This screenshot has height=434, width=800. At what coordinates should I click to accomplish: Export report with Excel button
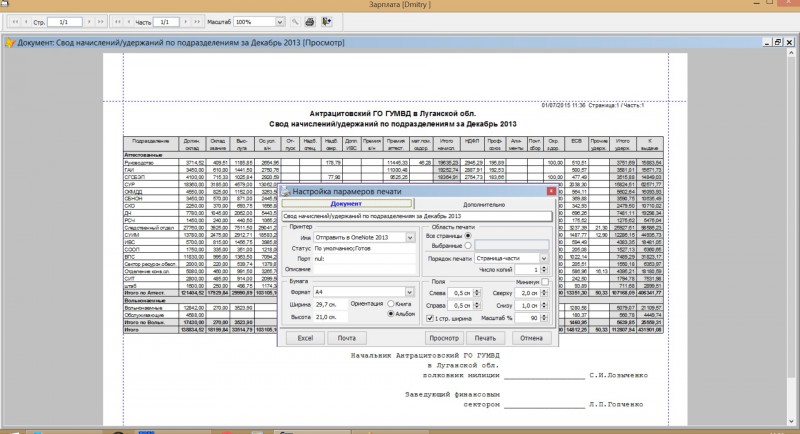pyautogui.click(x=305, y=338)
